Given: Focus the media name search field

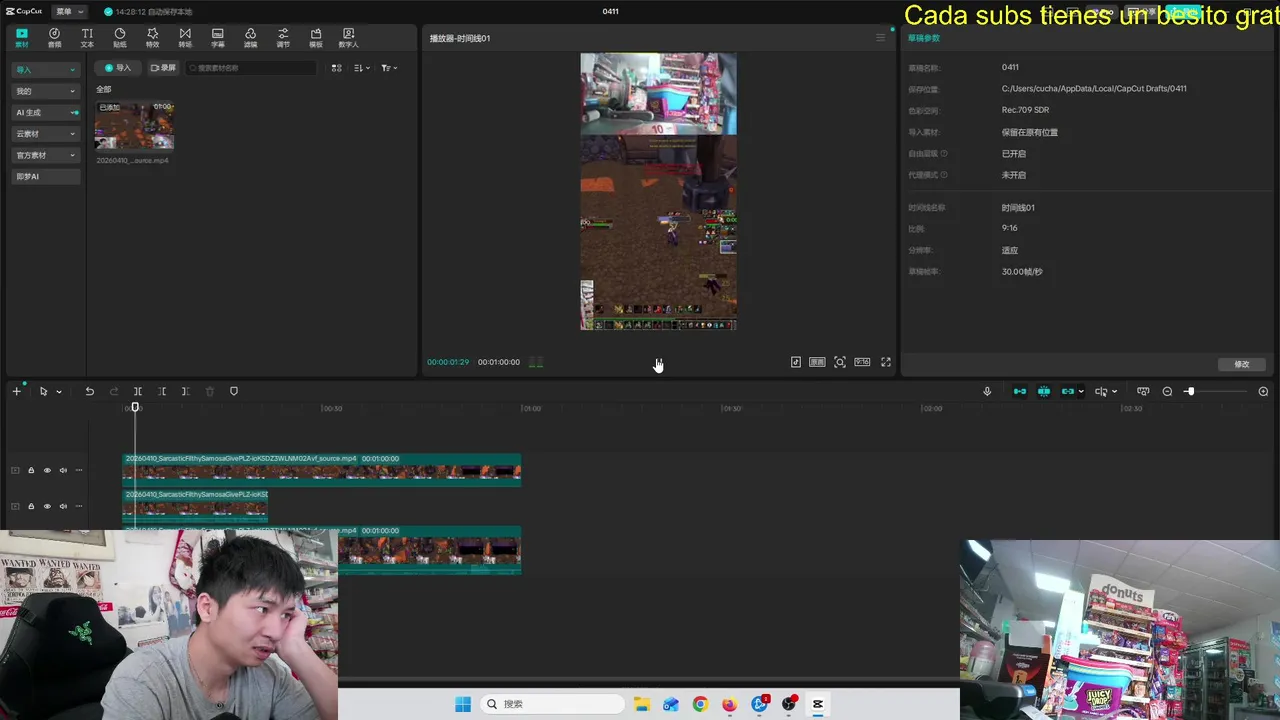Looking at the screenshot, I should [251, 68].
